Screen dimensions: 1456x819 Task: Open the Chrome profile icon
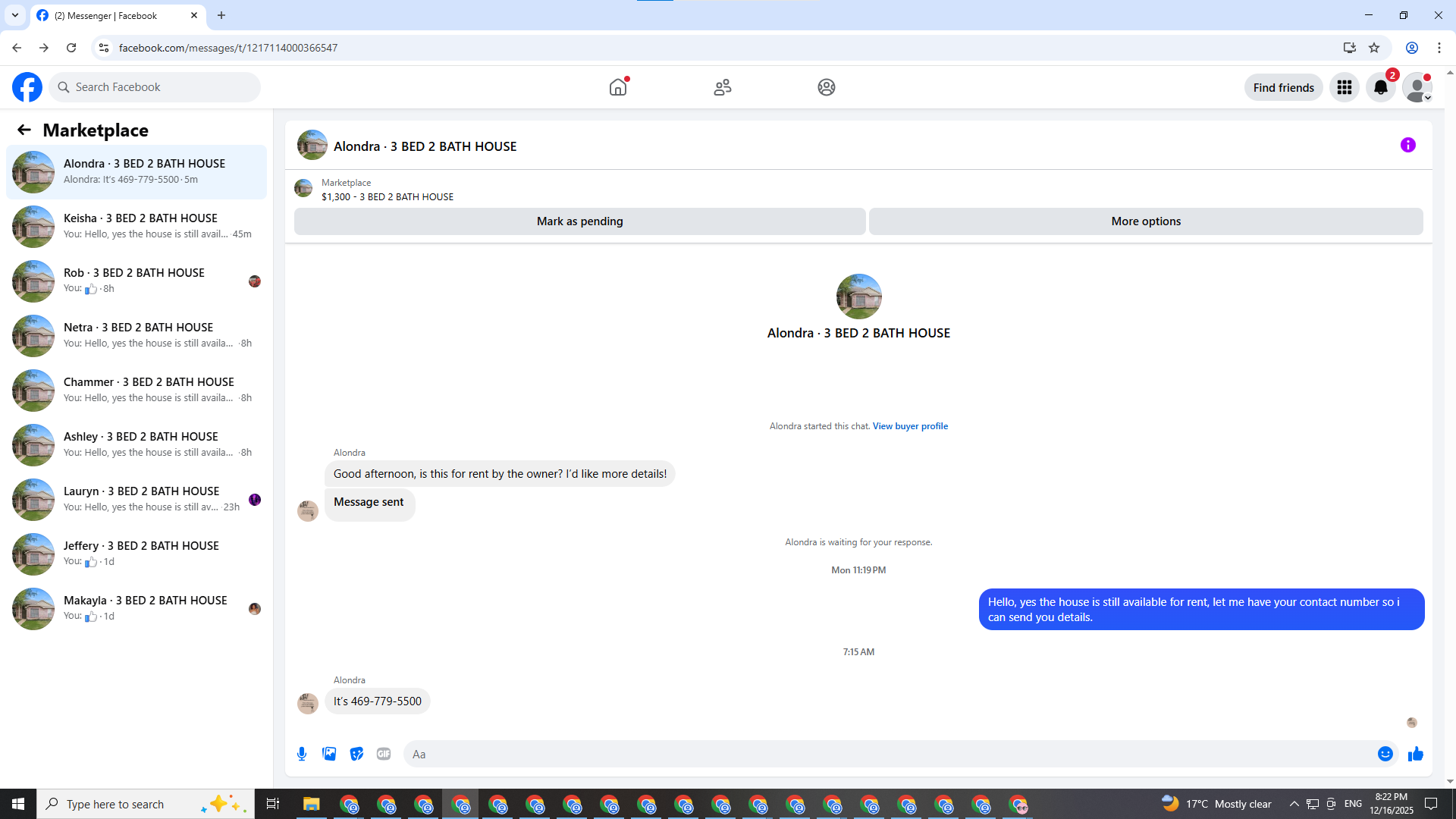[x=1412, y=48]
